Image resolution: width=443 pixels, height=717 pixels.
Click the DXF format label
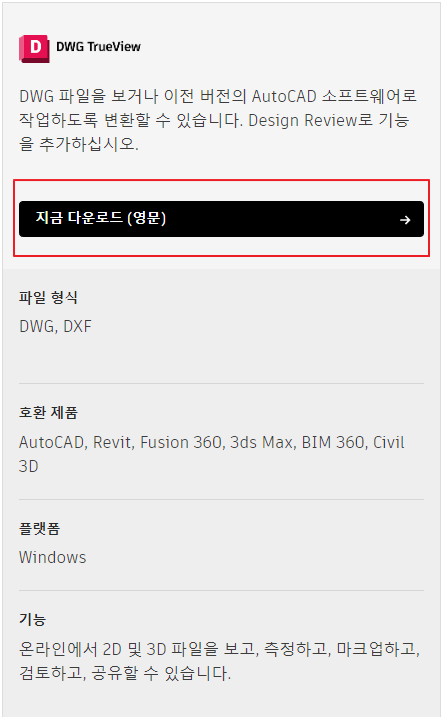click(x=77, y=326)
